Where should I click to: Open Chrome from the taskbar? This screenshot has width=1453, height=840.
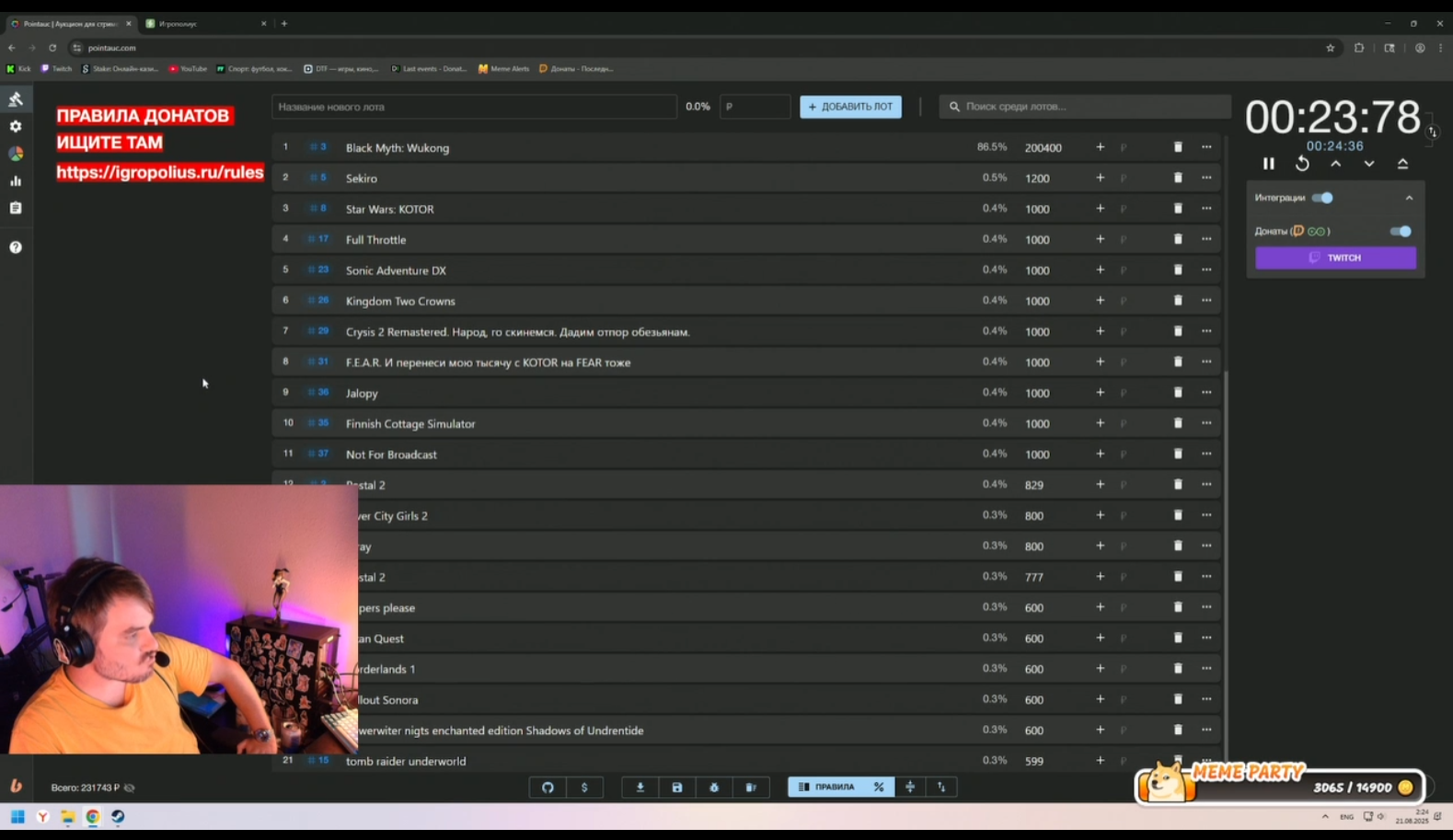coord(93,816)
